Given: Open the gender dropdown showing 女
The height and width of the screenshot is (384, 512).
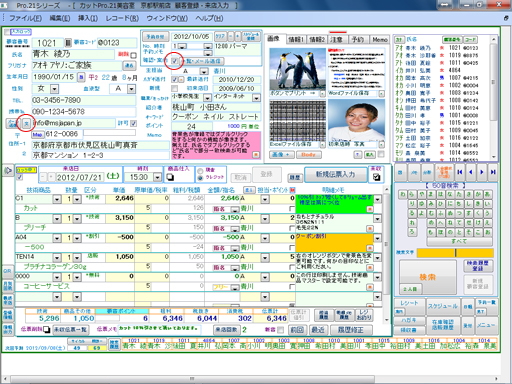Looking at the screenshot, I should tap(54, 89).
